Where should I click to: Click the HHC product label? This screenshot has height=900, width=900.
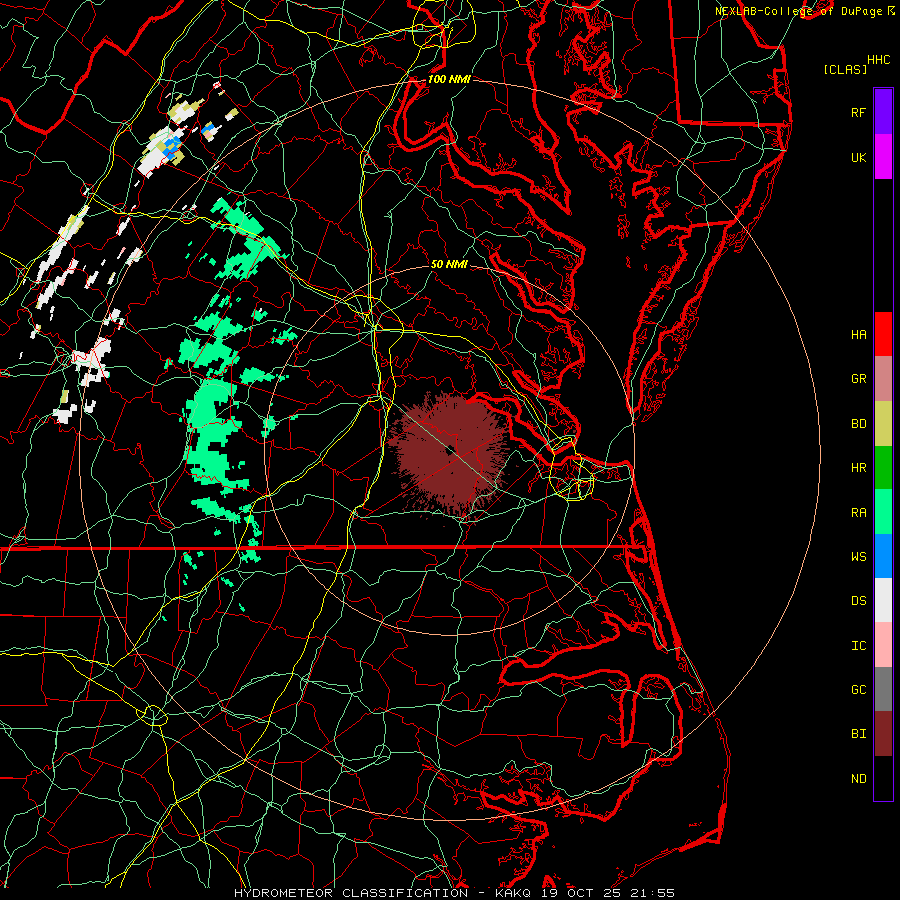[878, 60]
